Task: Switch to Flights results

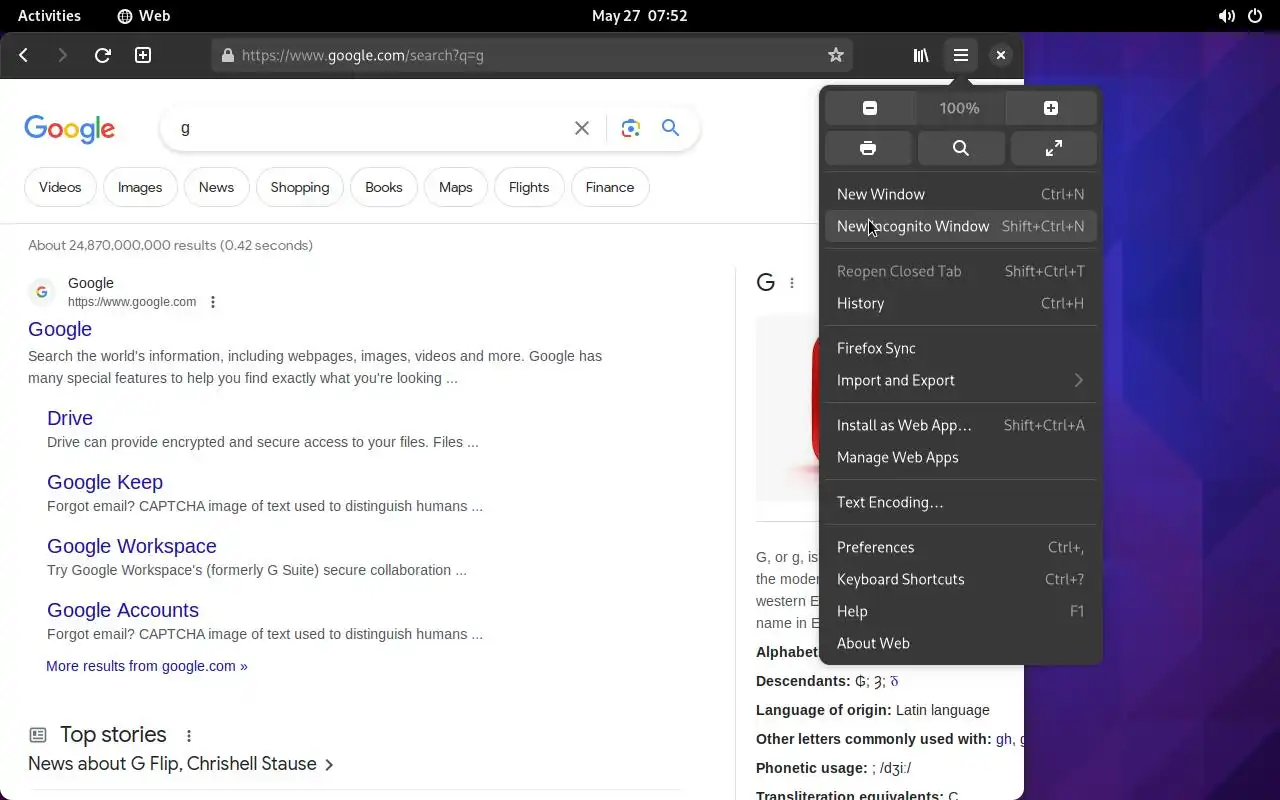Action: (x=529, y=187)
